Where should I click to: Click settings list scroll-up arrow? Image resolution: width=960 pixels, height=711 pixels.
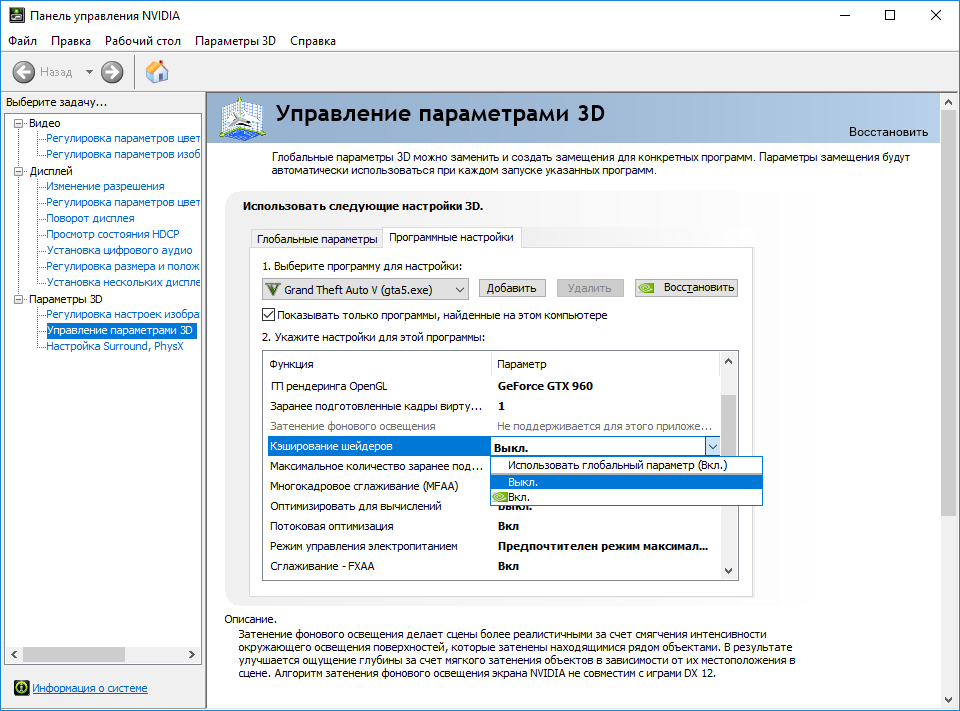click(729, 361)
